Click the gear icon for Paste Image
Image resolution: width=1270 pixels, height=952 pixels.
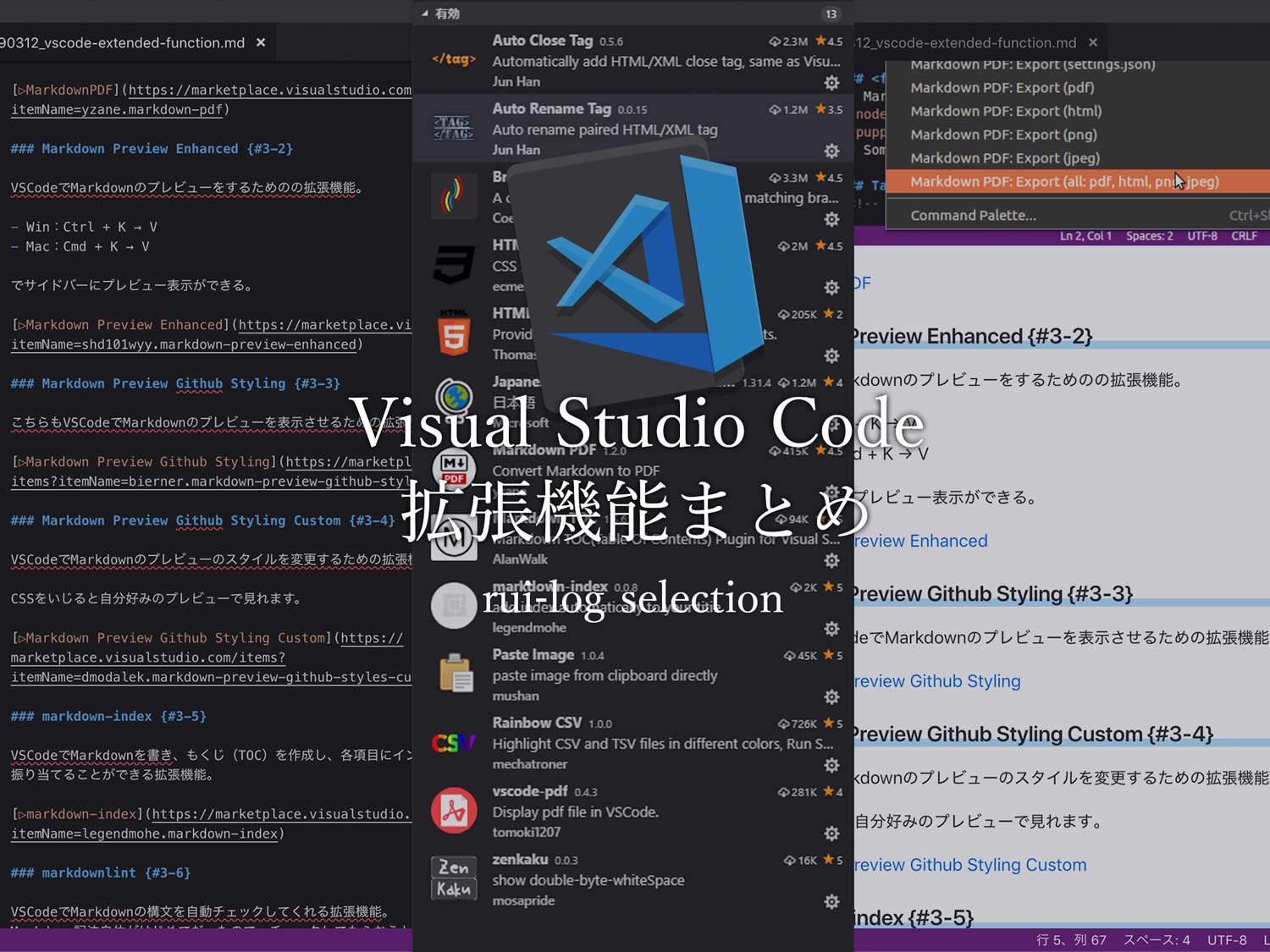coord(831,697)
